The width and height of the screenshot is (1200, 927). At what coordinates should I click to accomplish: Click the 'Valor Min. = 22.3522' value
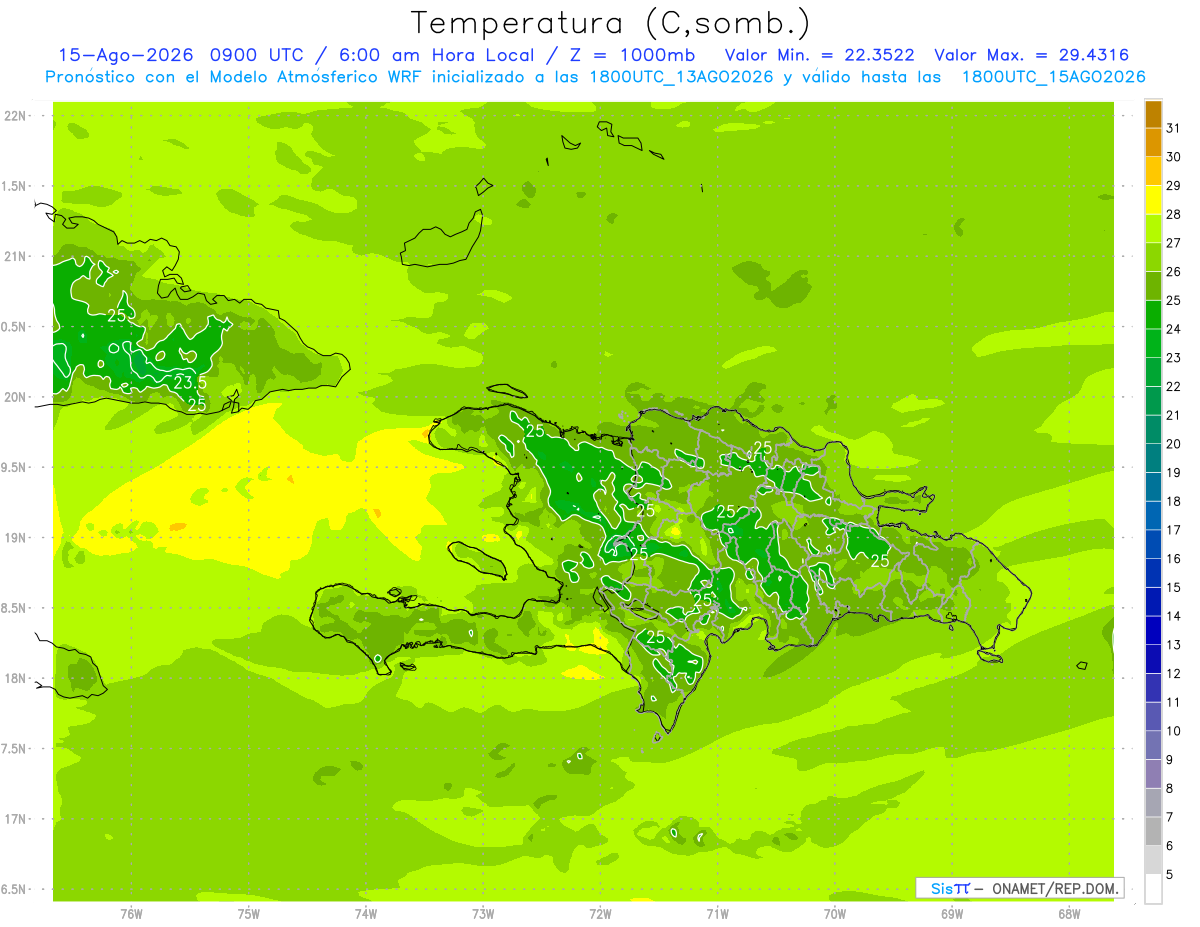point(819,55)
